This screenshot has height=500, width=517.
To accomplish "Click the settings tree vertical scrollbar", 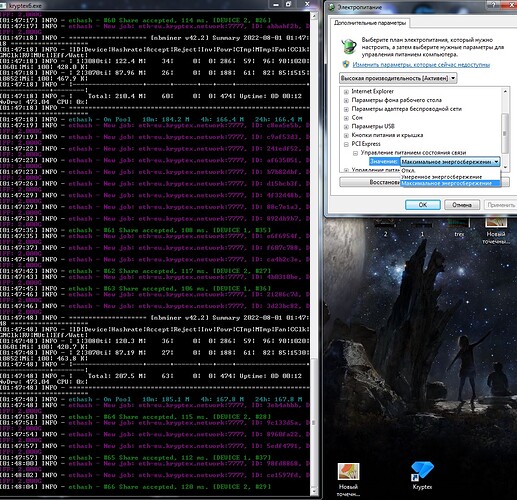I will click(505, 129).
